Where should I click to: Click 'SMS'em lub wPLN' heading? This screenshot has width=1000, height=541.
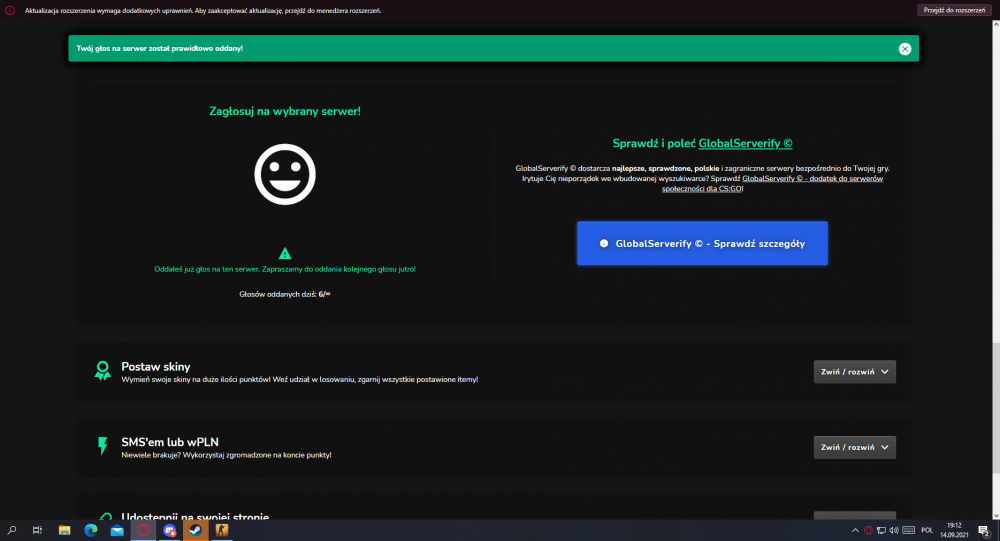point(170,442)
